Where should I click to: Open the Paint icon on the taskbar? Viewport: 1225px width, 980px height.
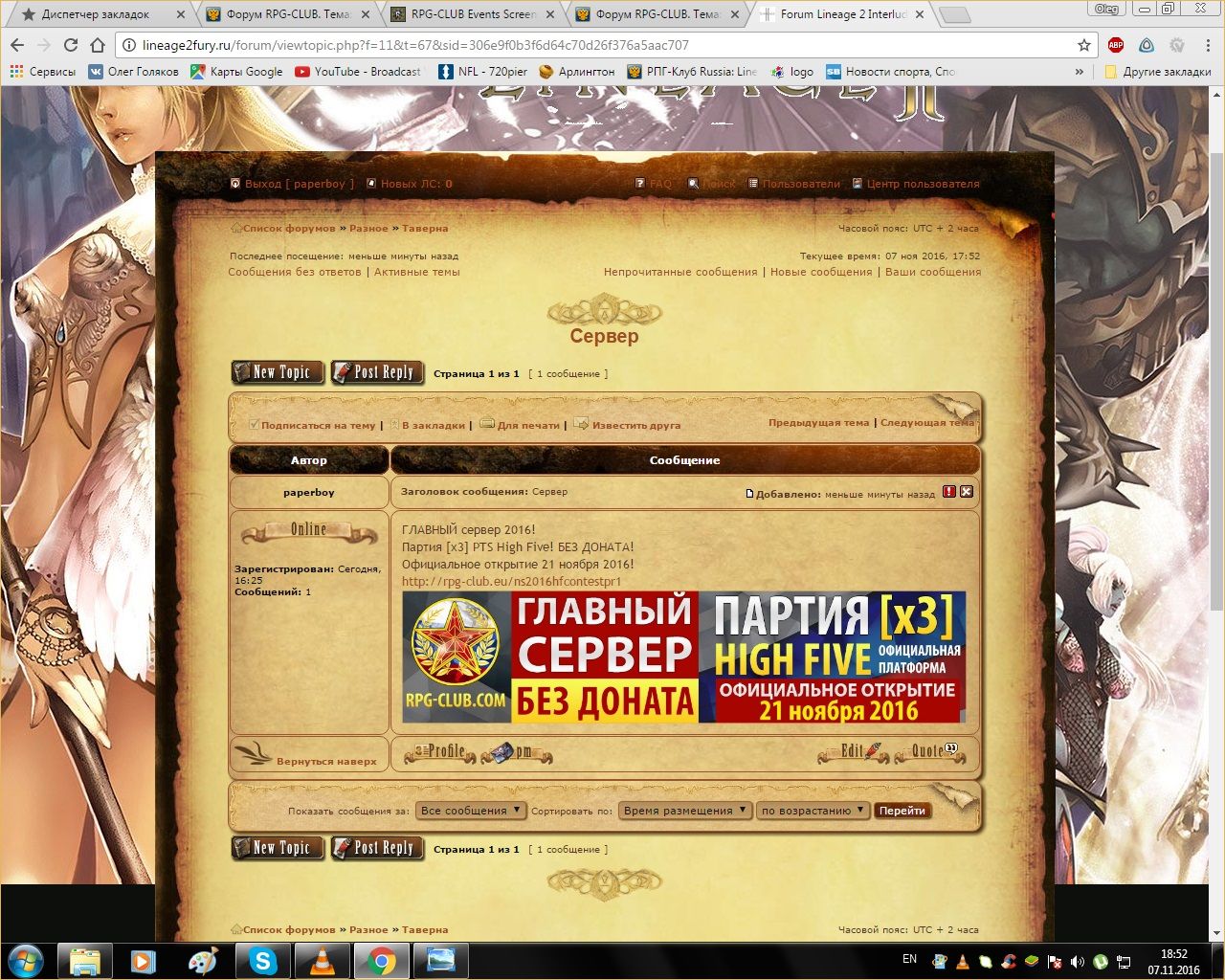point(203,960)
